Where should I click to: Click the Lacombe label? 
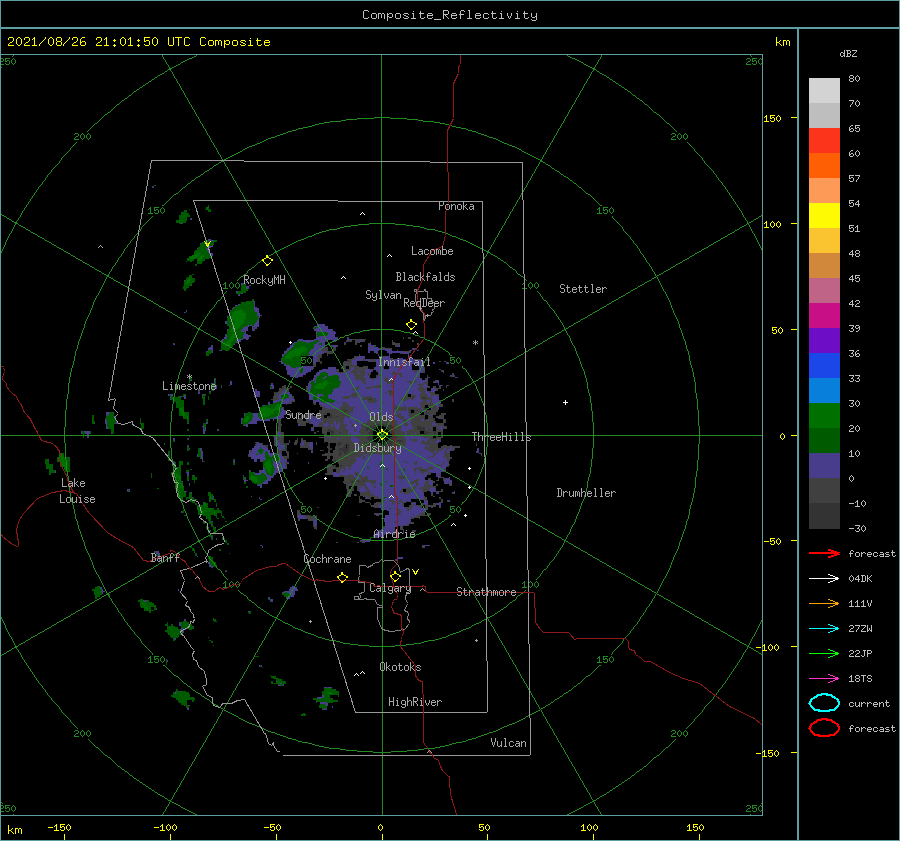point(432,251)
